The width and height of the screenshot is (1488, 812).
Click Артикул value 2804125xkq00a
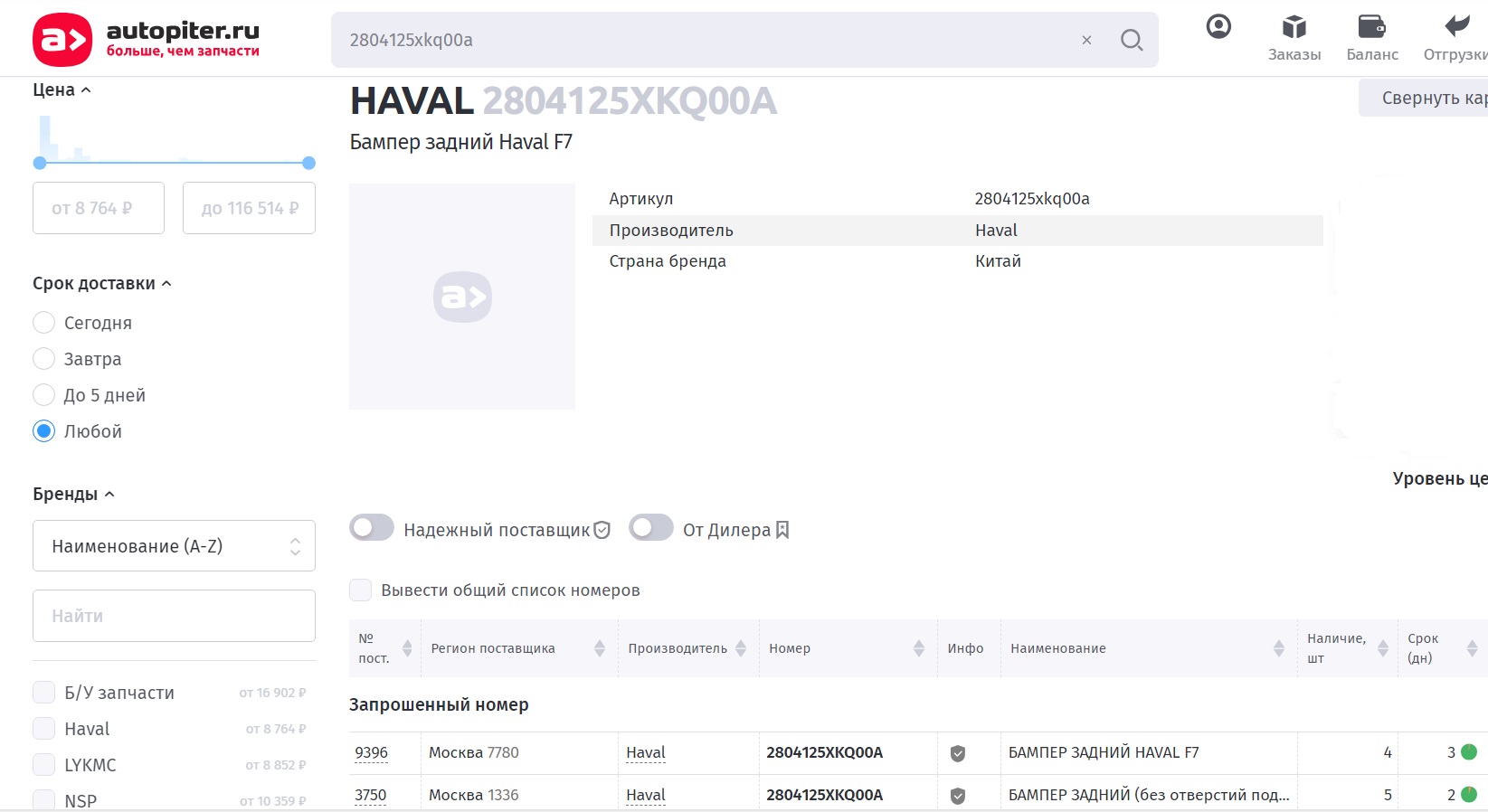pyautogui.click(x=1032, y=199)
